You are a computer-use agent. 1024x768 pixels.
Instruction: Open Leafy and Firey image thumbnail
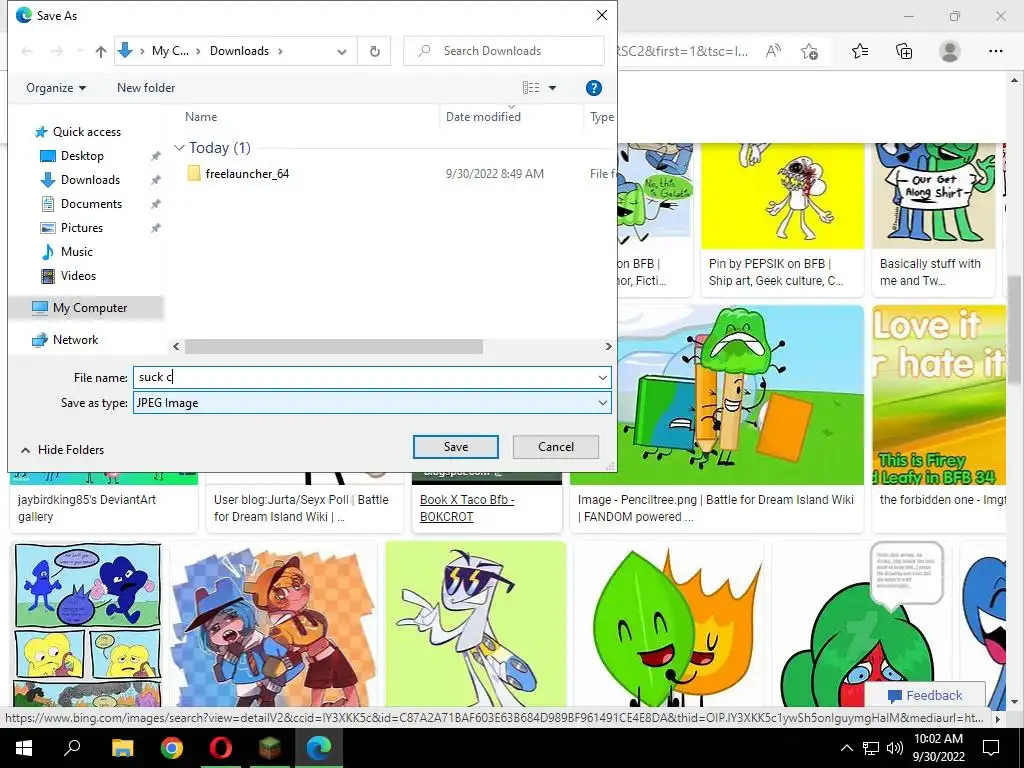click(668, 624)
